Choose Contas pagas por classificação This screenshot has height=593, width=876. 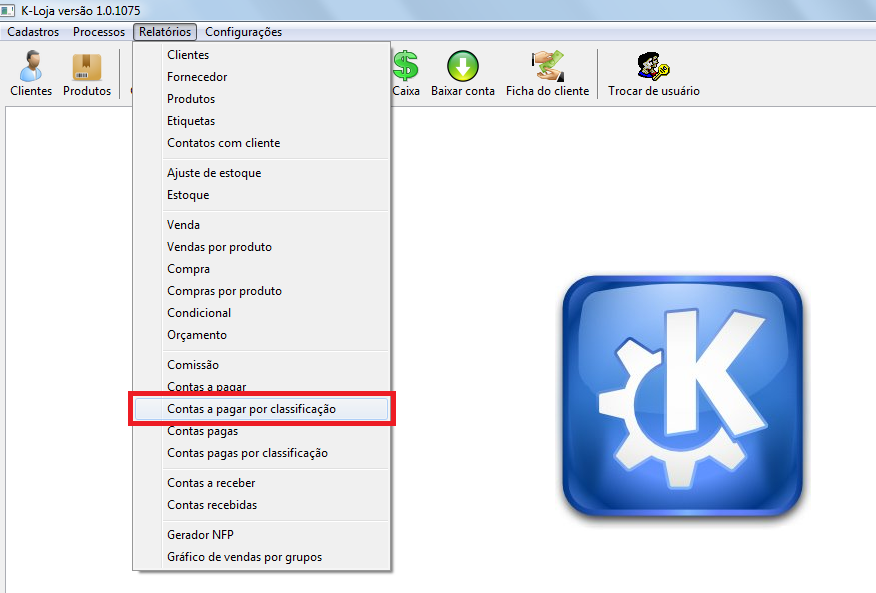[x=261, y=453]
